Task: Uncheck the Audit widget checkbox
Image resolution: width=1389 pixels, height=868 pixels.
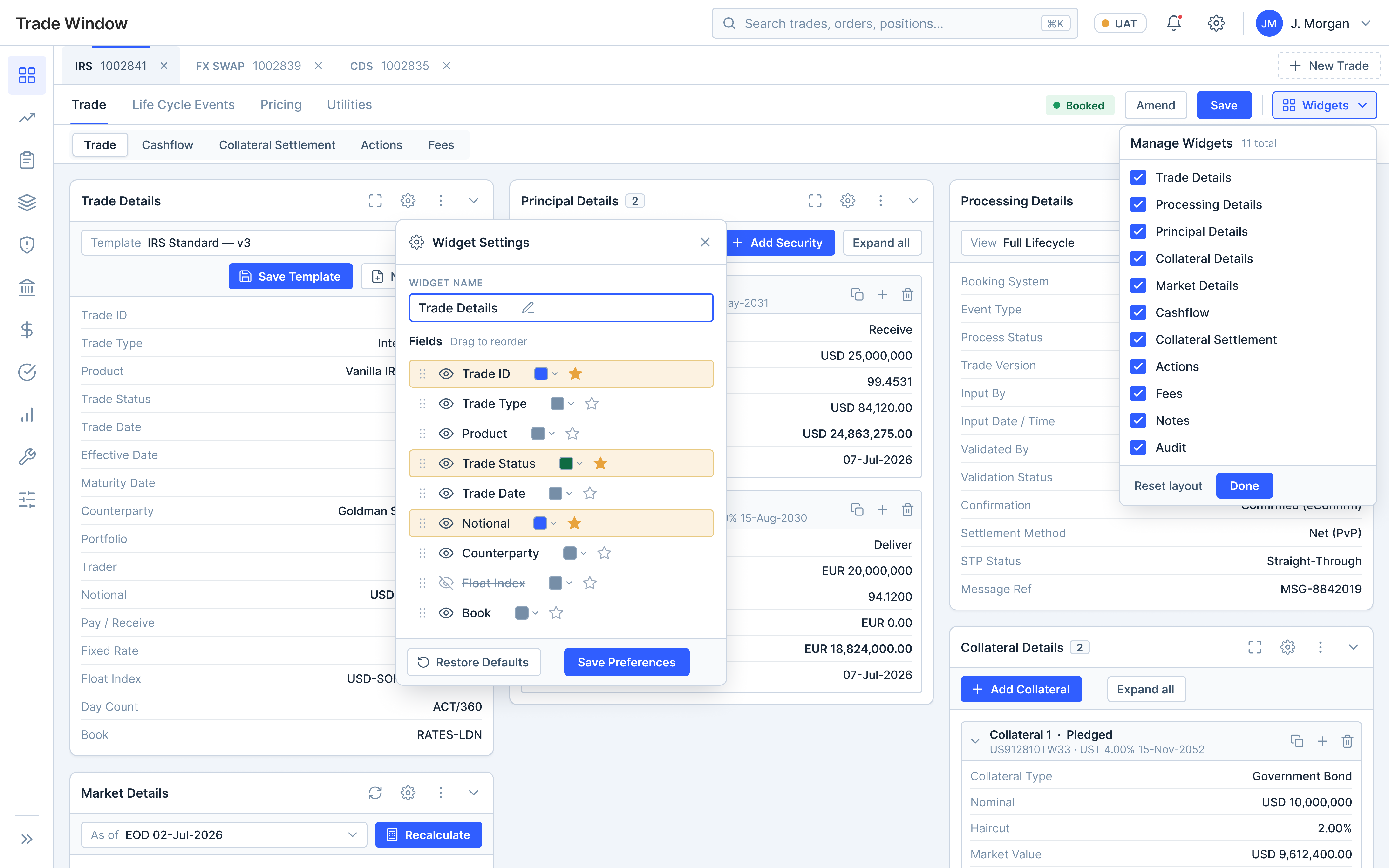Action: (x=1138, y=447)
